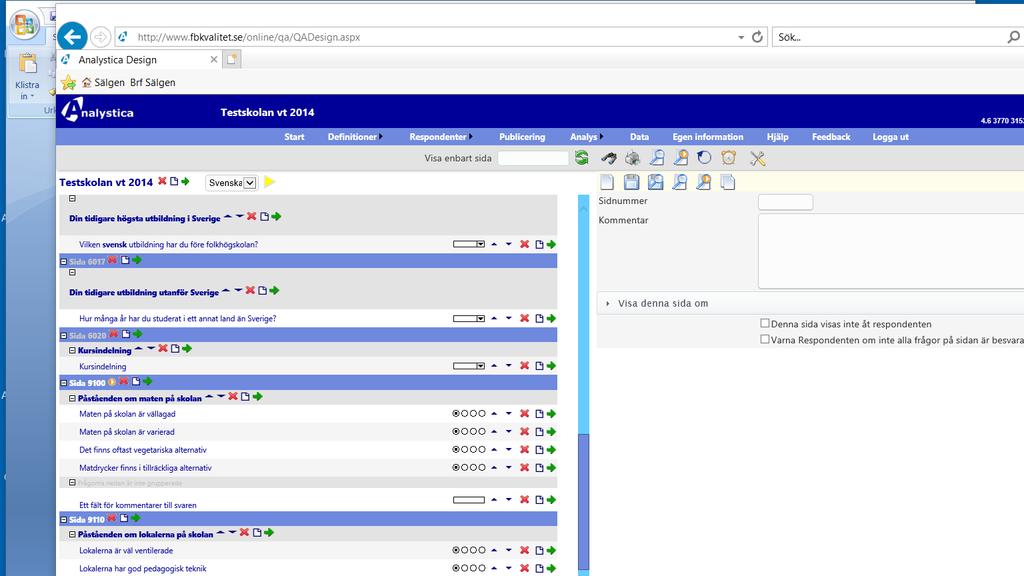Open the Analys menu

point(586,136)
